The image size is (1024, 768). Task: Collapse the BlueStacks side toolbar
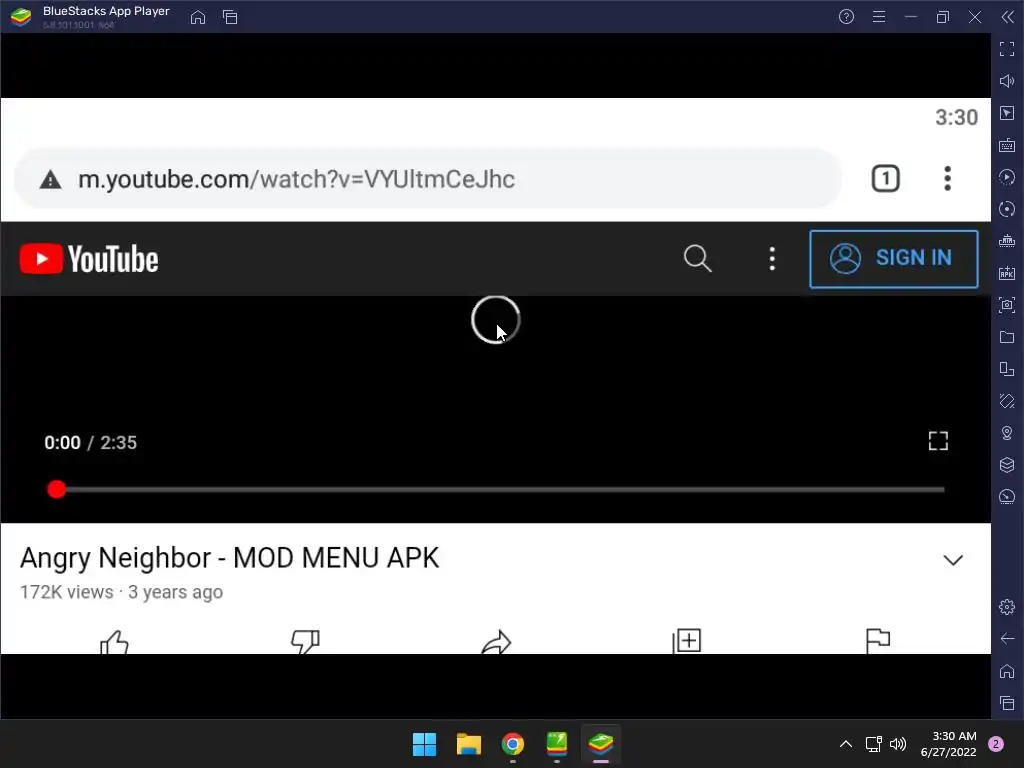(1008, 17)
